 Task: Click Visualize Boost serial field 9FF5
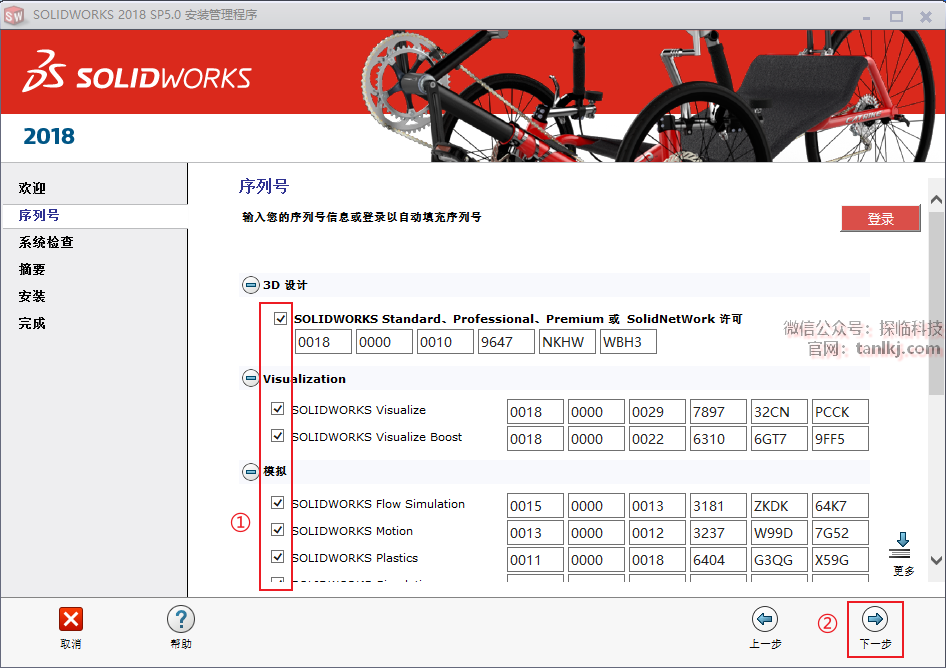(840, 439)
